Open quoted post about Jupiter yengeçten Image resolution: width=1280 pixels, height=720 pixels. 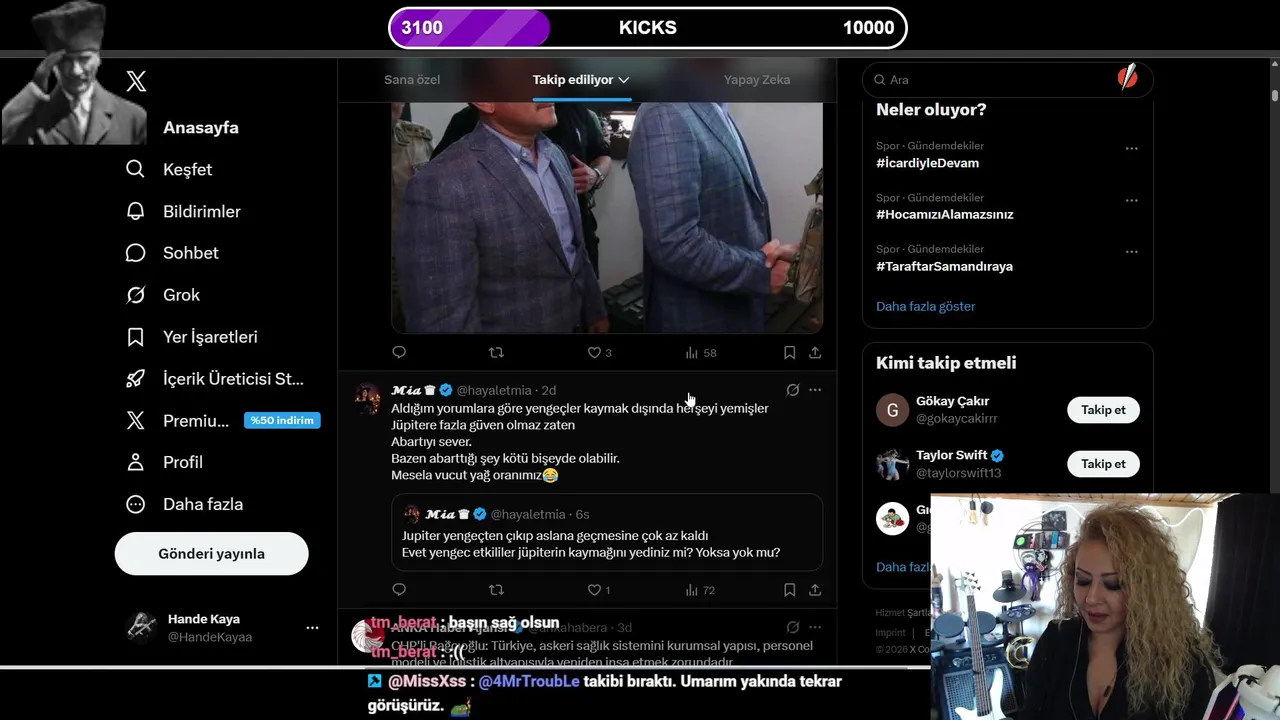click(x=607, y=532)
